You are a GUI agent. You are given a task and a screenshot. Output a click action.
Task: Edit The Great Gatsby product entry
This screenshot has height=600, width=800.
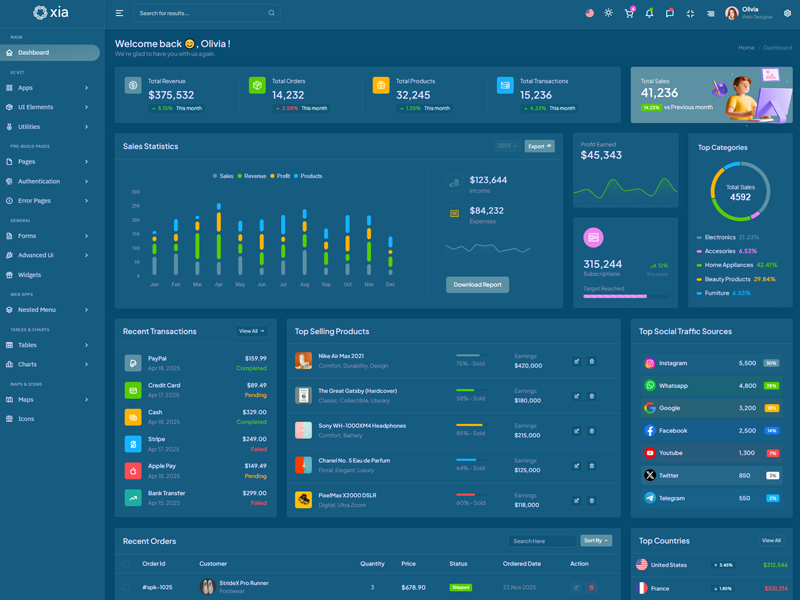pos(576,396)
